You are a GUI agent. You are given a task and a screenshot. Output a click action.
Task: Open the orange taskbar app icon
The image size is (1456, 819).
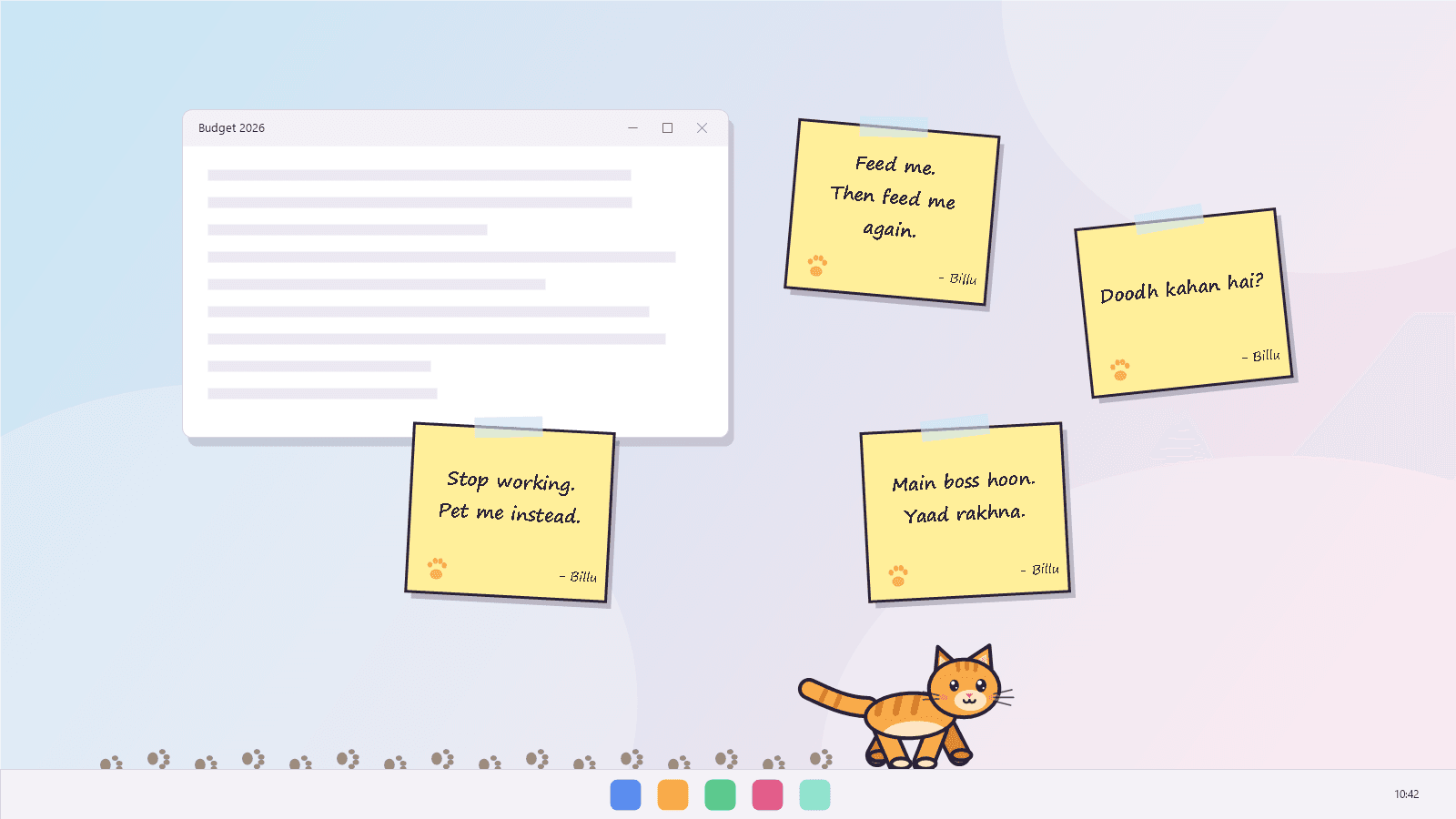coord(672,794)
